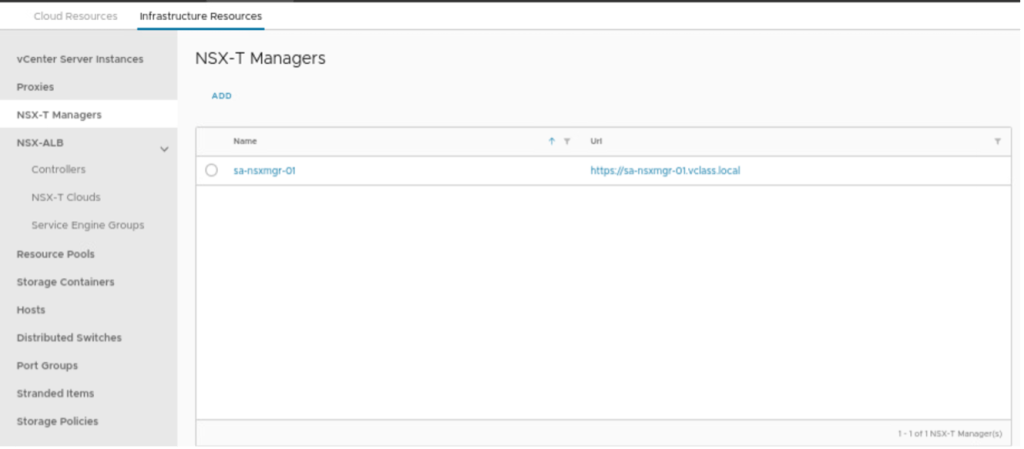Go to vCenter Server Instances
Viewport: 1024px width, 449px height.
[80, 59]
